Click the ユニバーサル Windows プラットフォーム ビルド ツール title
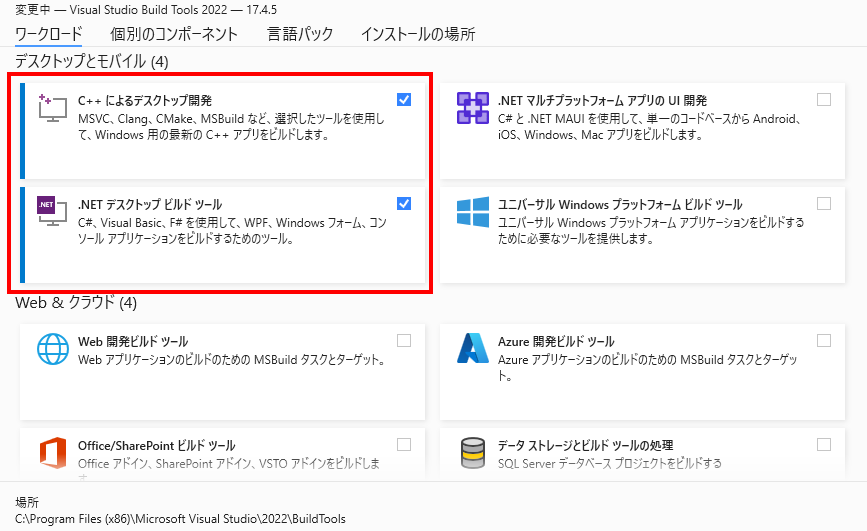The width and height of the screenshot is (867, 531). coord(620,205)
